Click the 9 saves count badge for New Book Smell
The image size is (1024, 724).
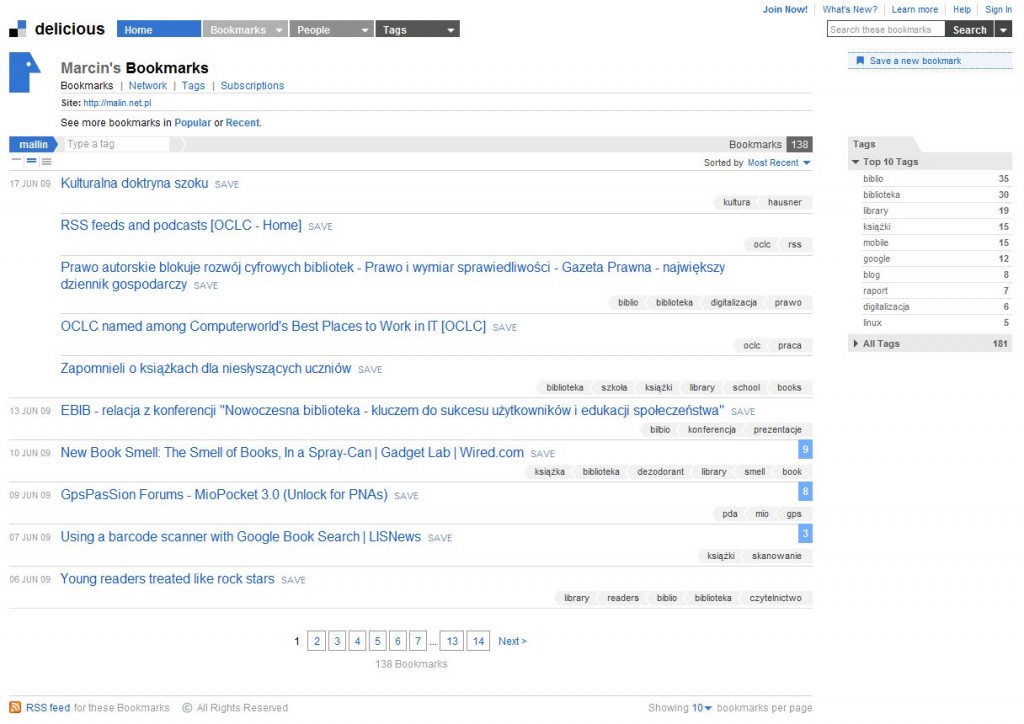[x=805, y=449]
